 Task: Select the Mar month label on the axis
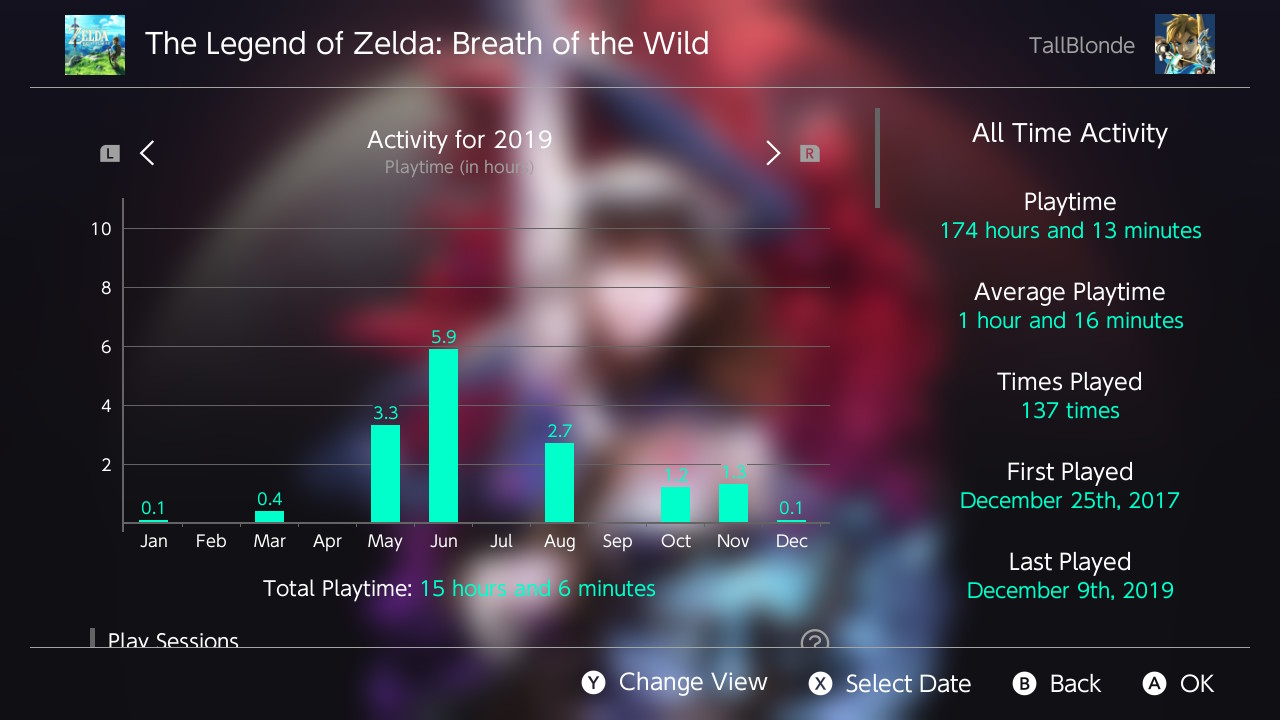tap(270, 541)
